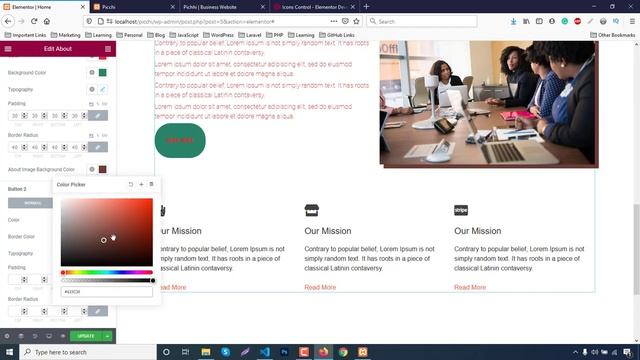Click the opacity slider in Color Picker
This screenshot has height=360, width=640.
[x=107, y=280]
